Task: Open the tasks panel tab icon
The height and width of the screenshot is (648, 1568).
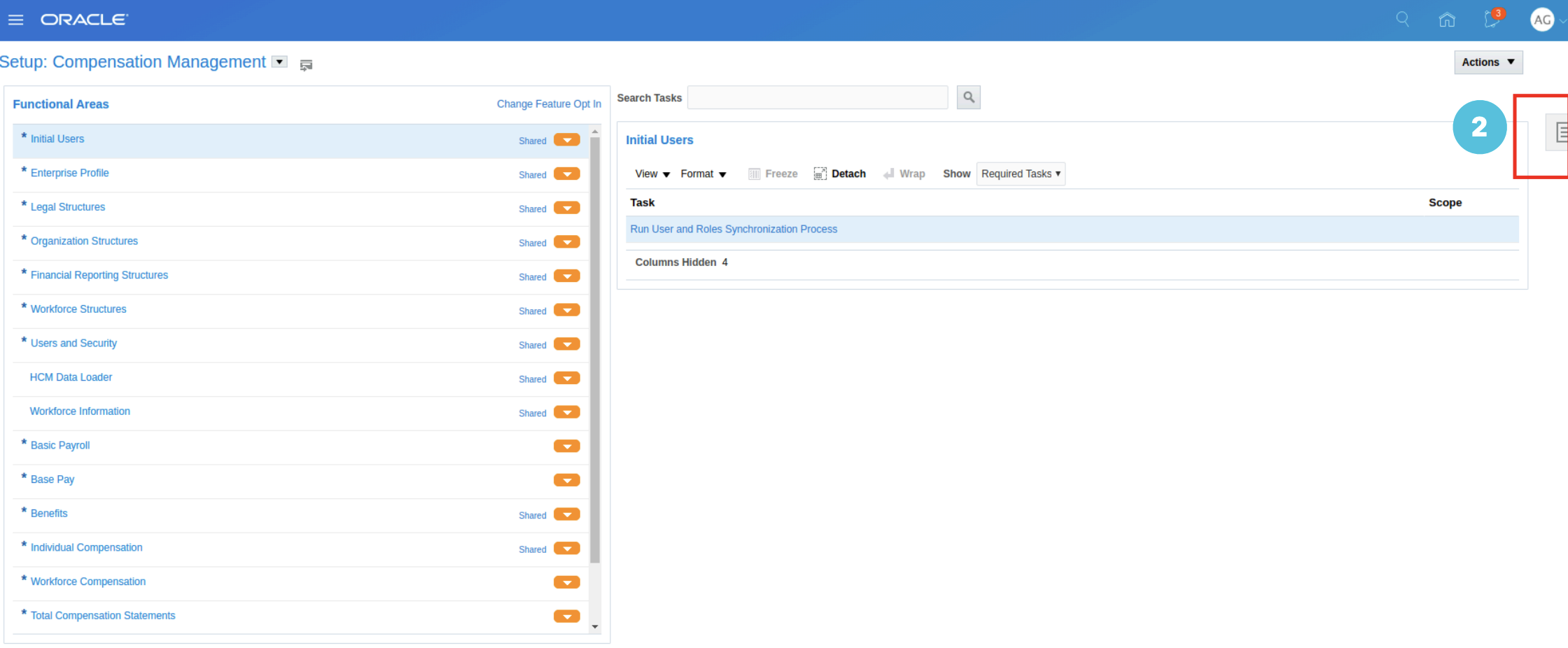Action: (x=1558, y=132)
